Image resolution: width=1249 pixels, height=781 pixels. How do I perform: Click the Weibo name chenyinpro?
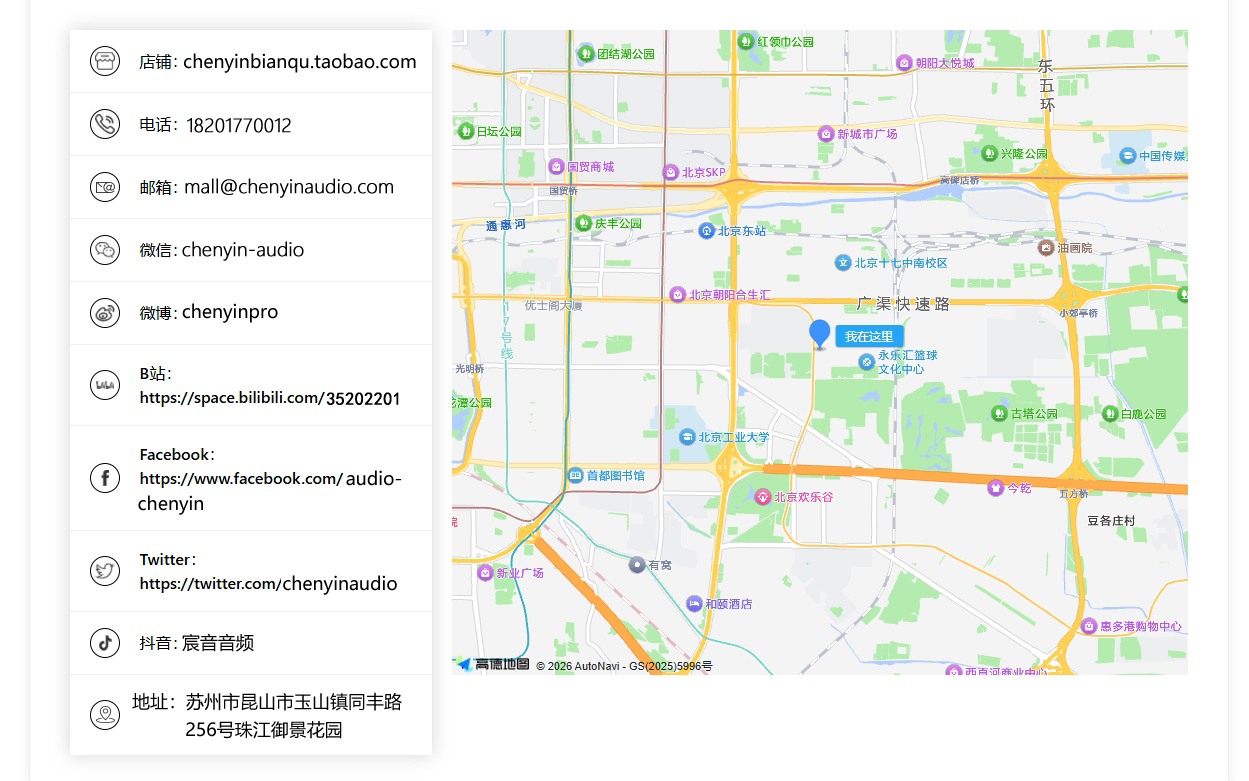[230, 312]
